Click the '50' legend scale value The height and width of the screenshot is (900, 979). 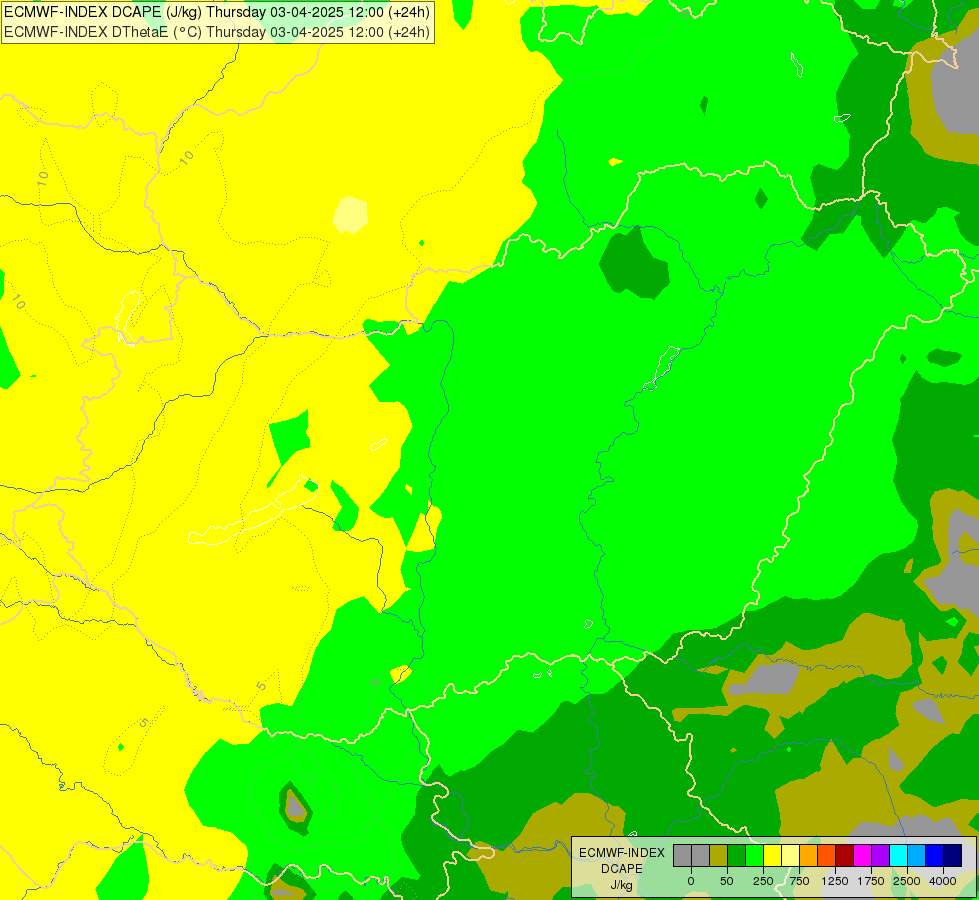pyautogui.click(x=727, y=881)
